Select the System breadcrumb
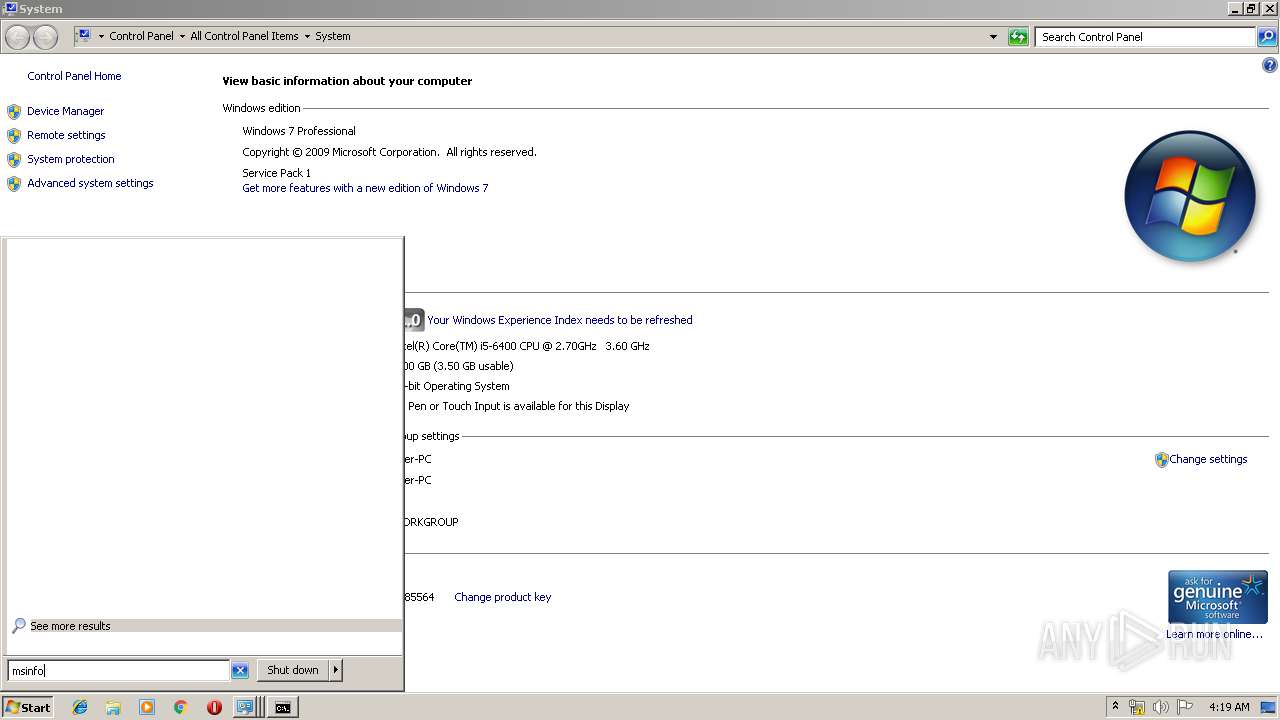Screen dimensions: 1280x720 [333, 36]
